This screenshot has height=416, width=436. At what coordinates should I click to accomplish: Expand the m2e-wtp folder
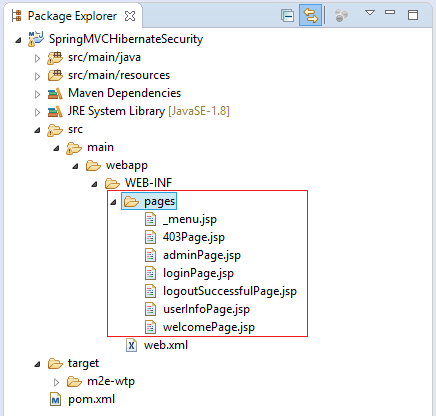(56, 382)
